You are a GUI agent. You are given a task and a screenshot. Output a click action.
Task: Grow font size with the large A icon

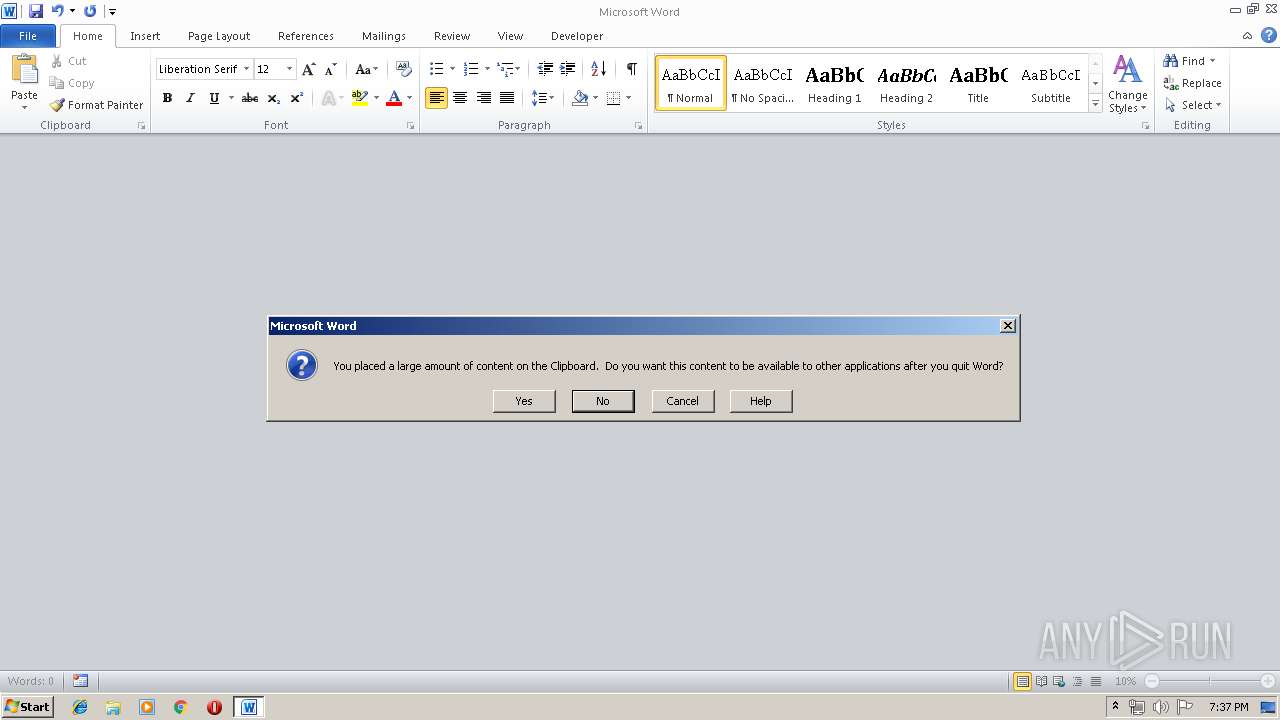pyautogui.click(x=308, y=69)
